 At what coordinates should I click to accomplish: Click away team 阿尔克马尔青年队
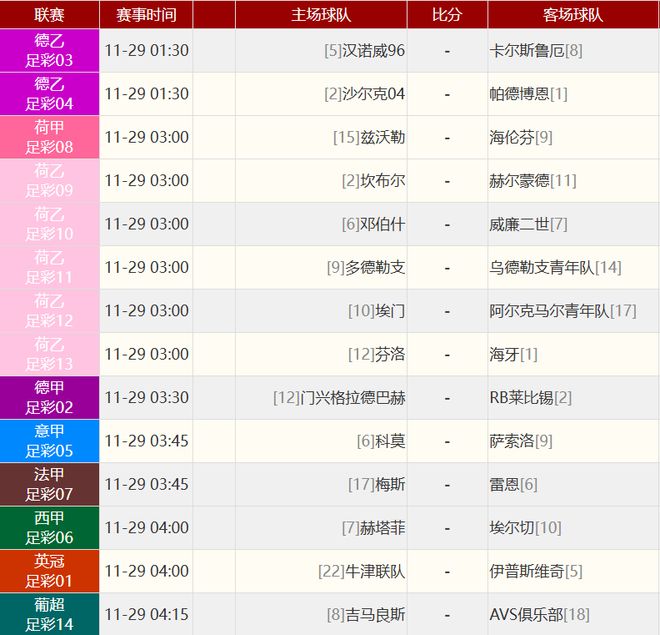[x=549, y=311]
